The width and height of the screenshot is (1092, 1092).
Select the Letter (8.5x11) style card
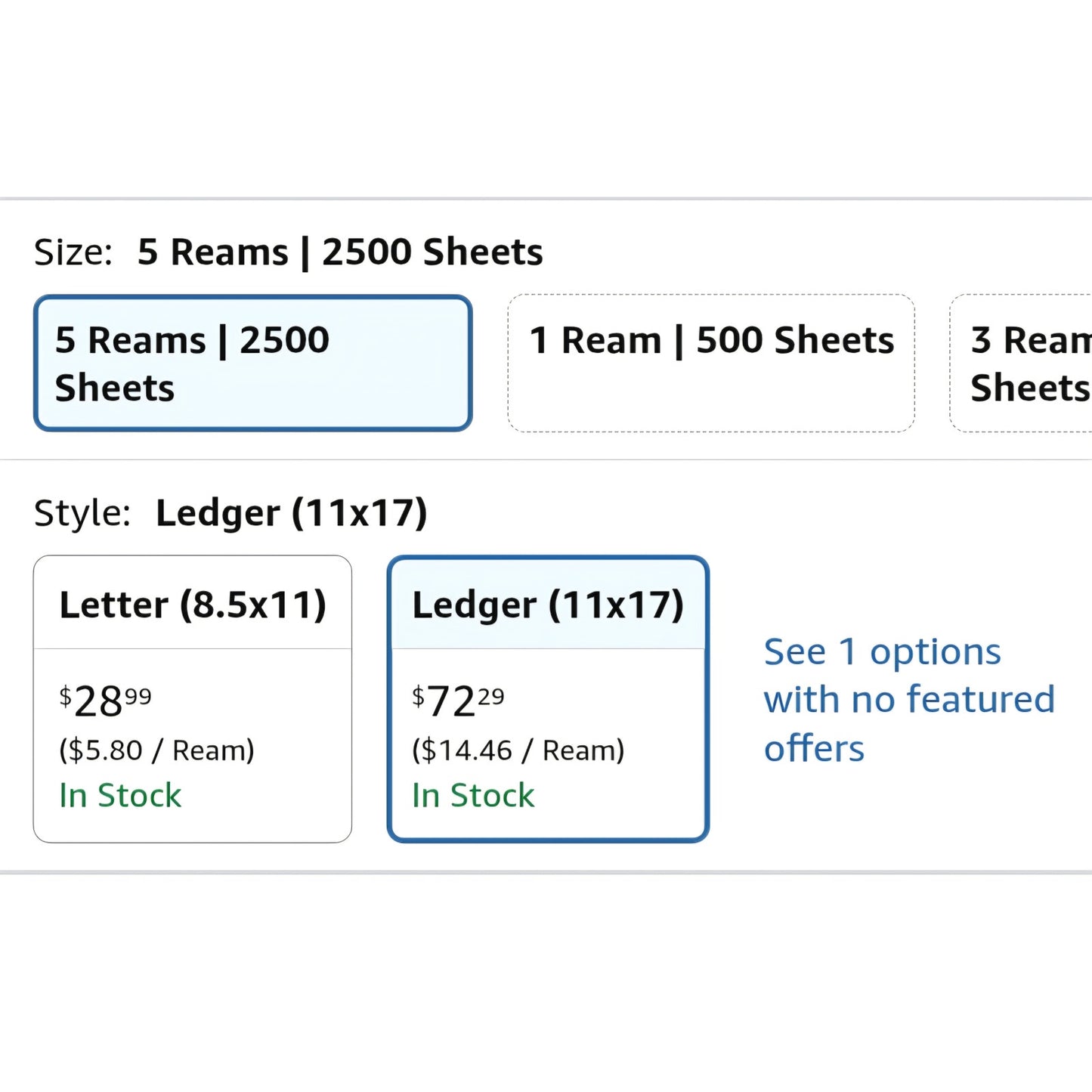(192, 698)
